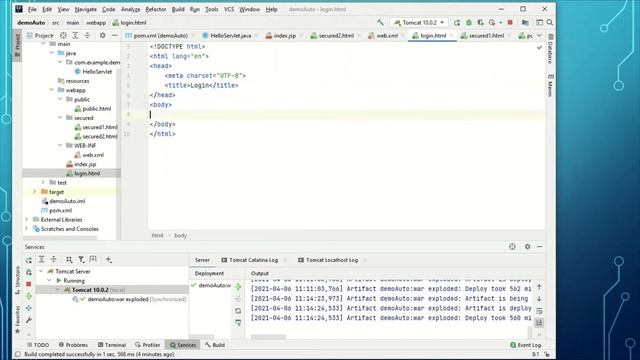Click the Locate file target icon in Project panel
The image size is (640, 360).
[x=63, y=36]
